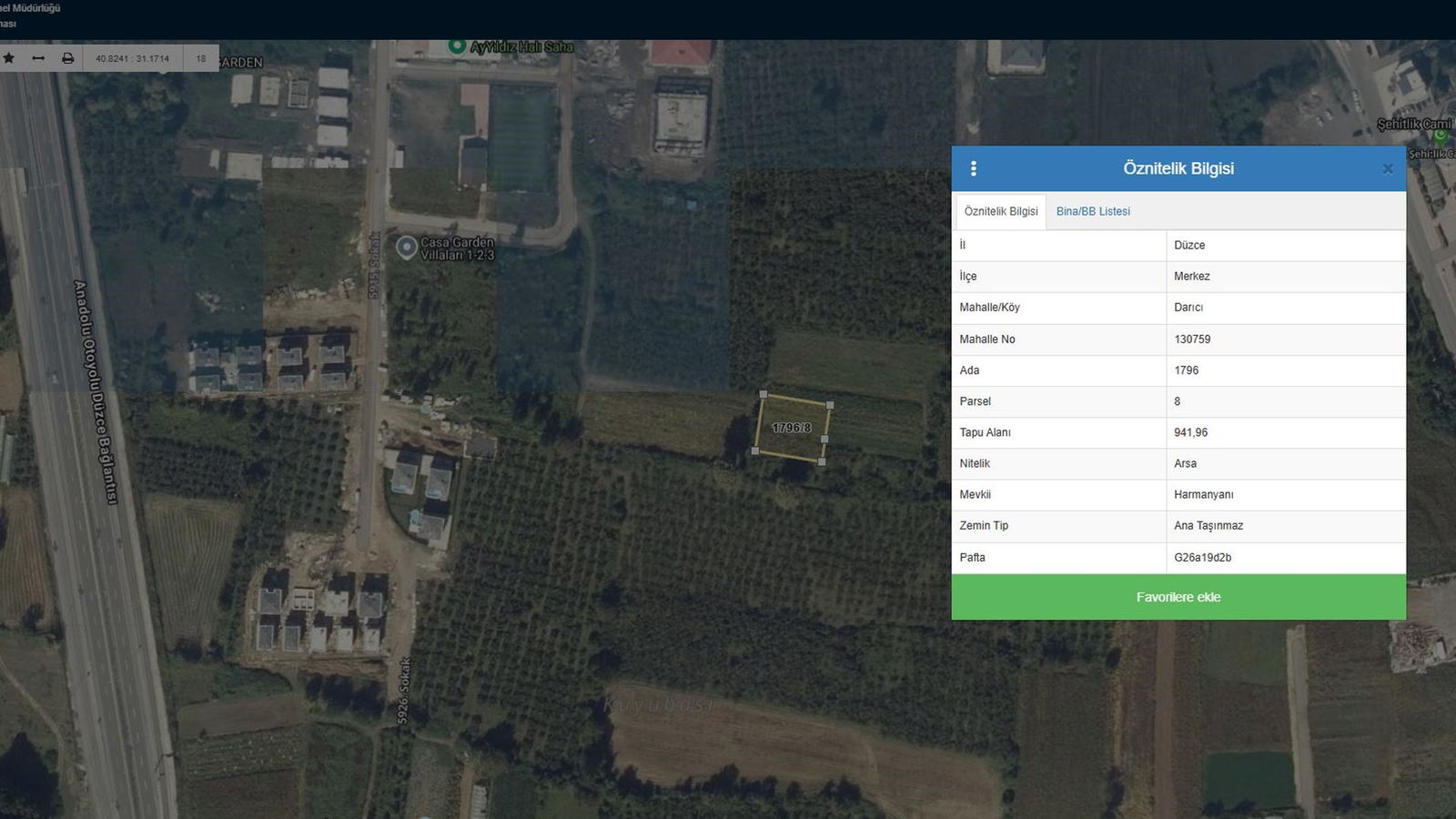
Task: Click the zoom level 18 indicator
Action: click(201, 58)
